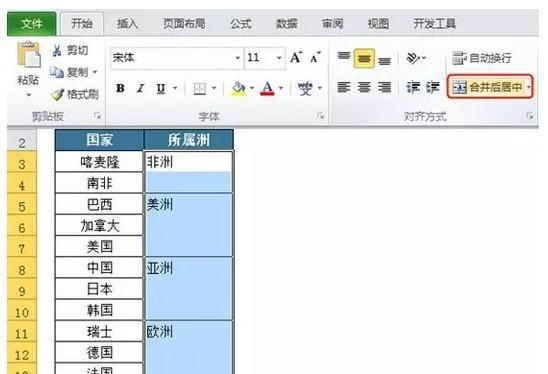The height and width of the screenshot is (374, 548).
Task: Switch to the 数据 Data tab
Action: (286, 24)
